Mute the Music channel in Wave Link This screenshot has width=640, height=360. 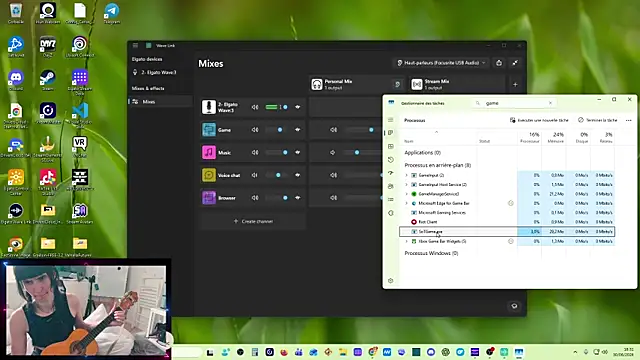tap(255, 152)
